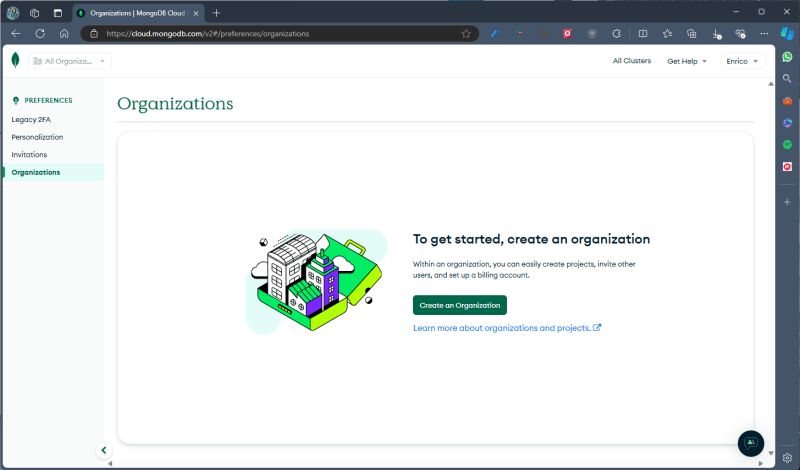Click the address bar URL
Image resolution: width=800 pixels, height=470 pixels.
click(208, 34)
